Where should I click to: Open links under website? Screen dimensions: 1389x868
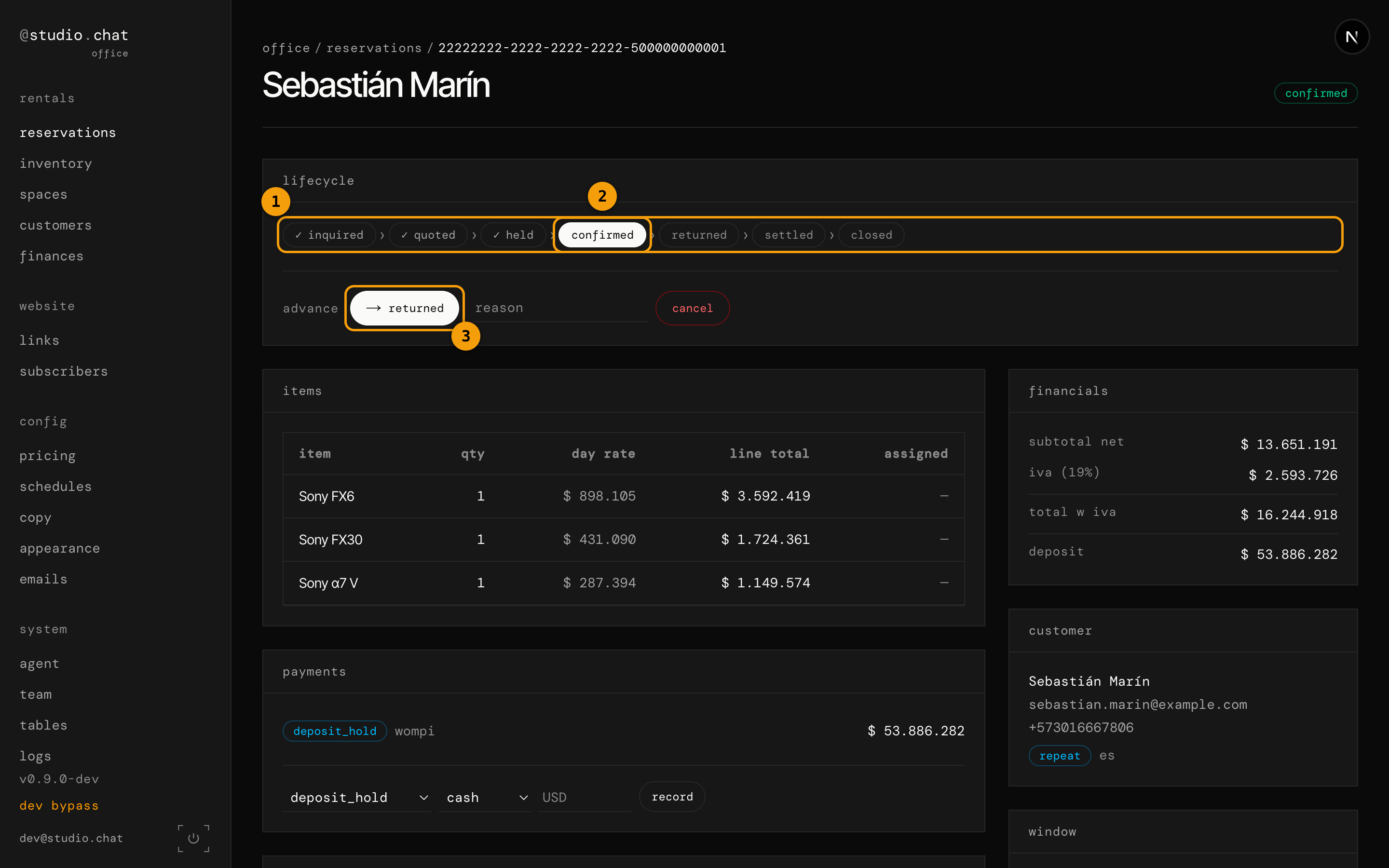click(40, 340)
